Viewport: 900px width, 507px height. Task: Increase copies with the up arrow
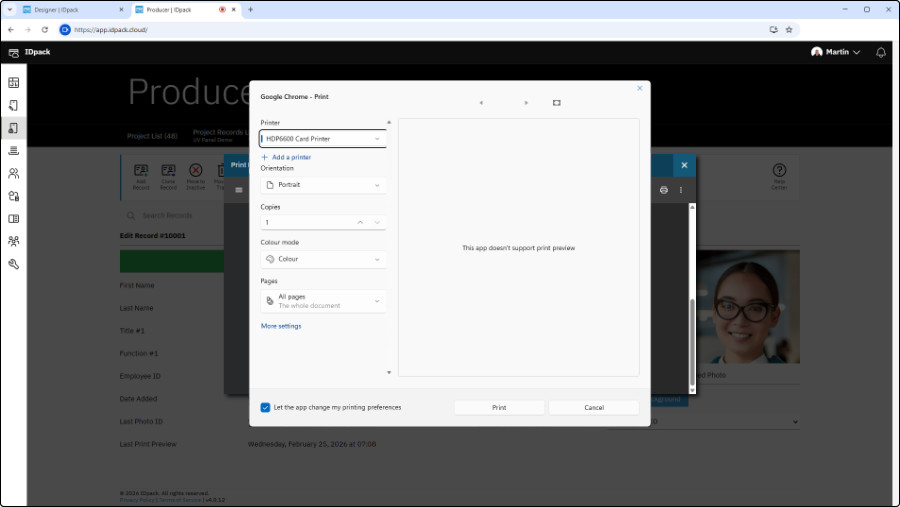click(x=360, y=222)
